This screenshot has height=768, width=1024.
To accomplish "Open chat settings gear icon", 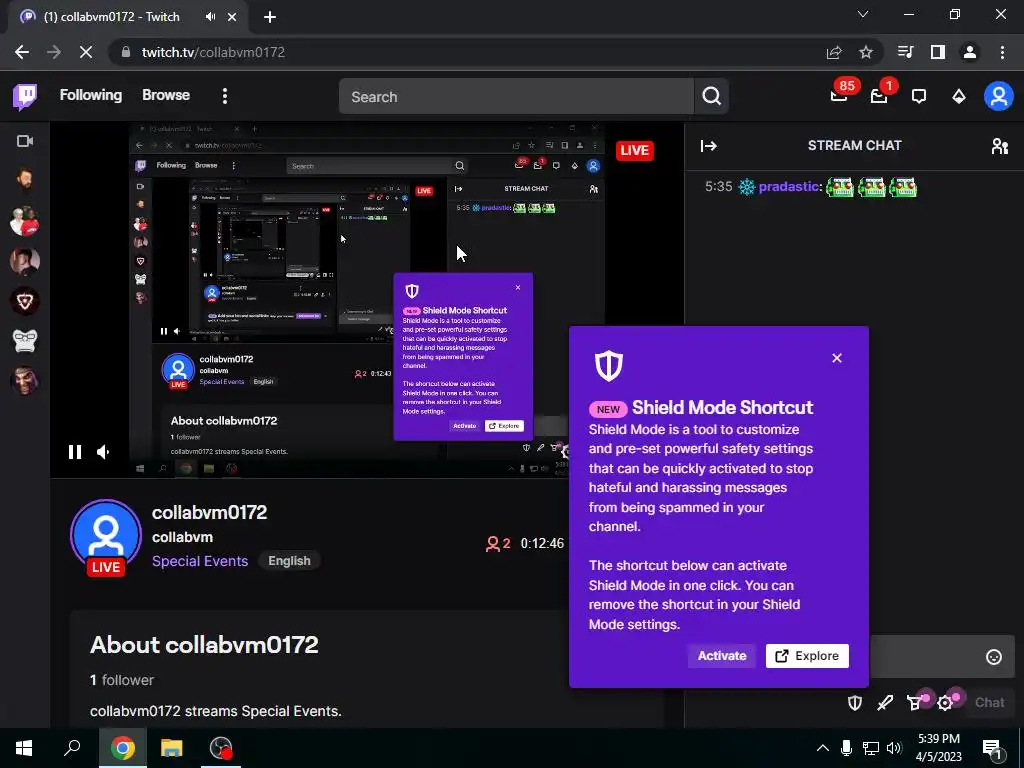I will click(x=945, y=703).
